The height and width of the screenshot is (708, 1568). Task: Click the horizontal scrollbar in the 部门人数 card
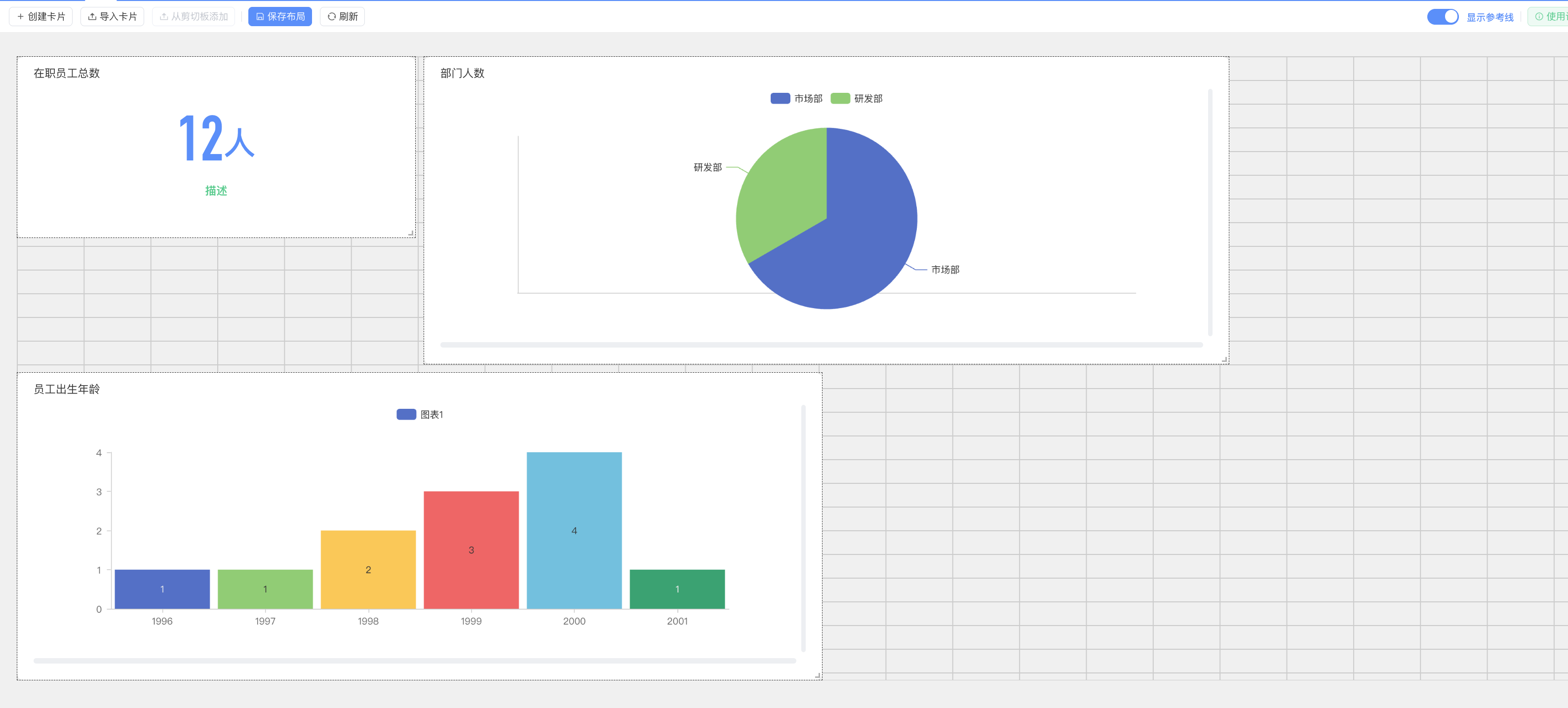pyautogui.click(x=821, y=345)
